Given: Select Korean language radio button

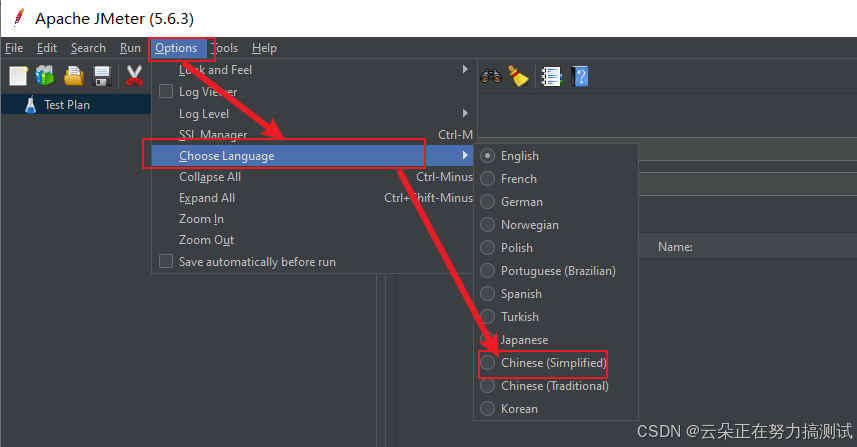Looking at the screenshot, I should (488, 408).
